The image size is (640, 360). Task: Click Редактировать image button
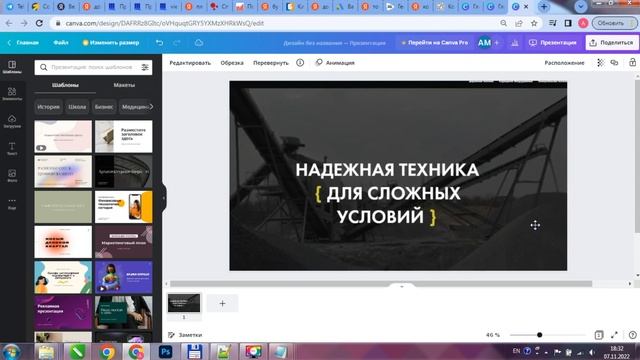pos(190,63)
